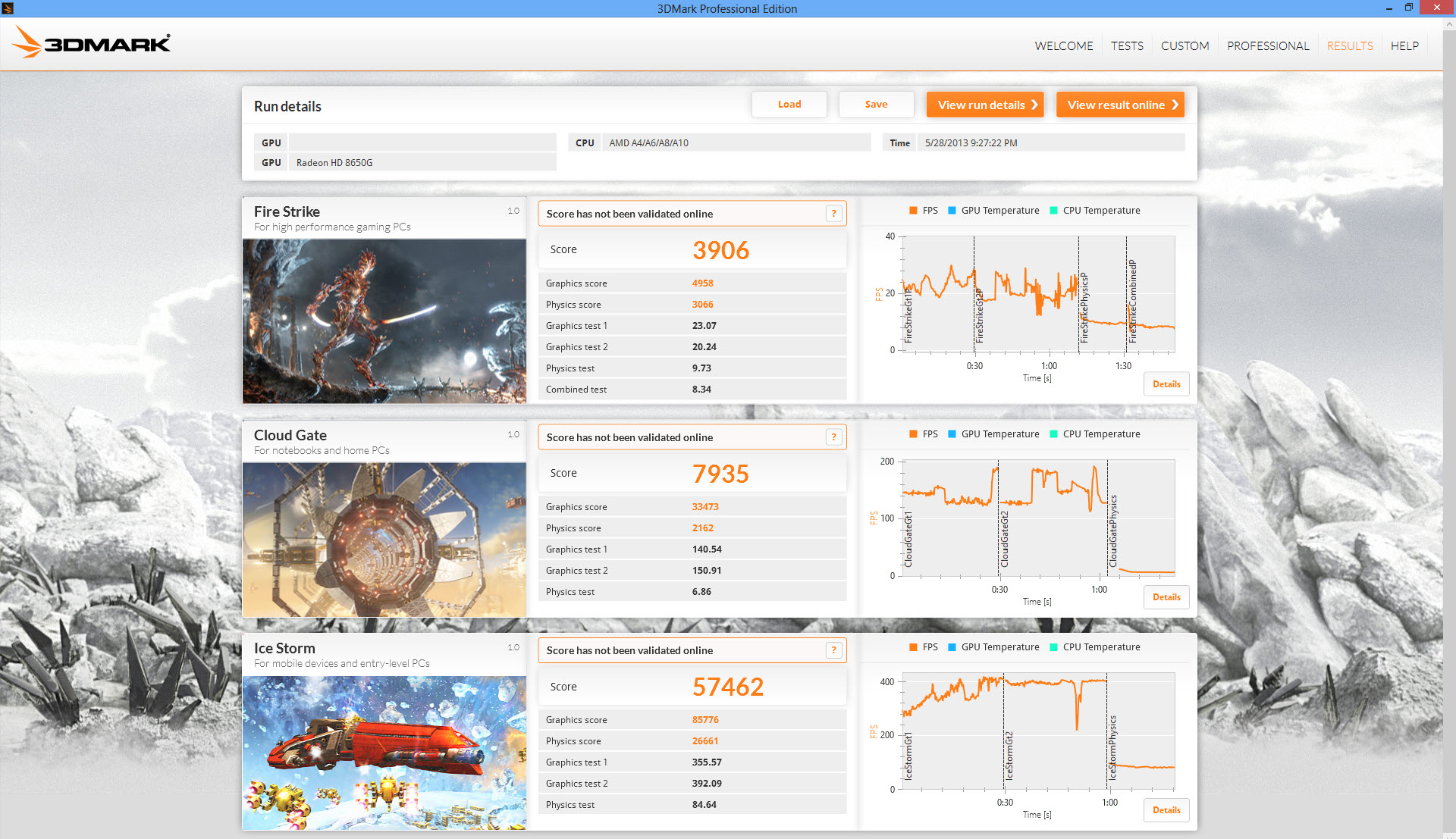Click Cloud Gate physics score 2162
Viewport: 1456px width, 839px height.
click(702, 528)
